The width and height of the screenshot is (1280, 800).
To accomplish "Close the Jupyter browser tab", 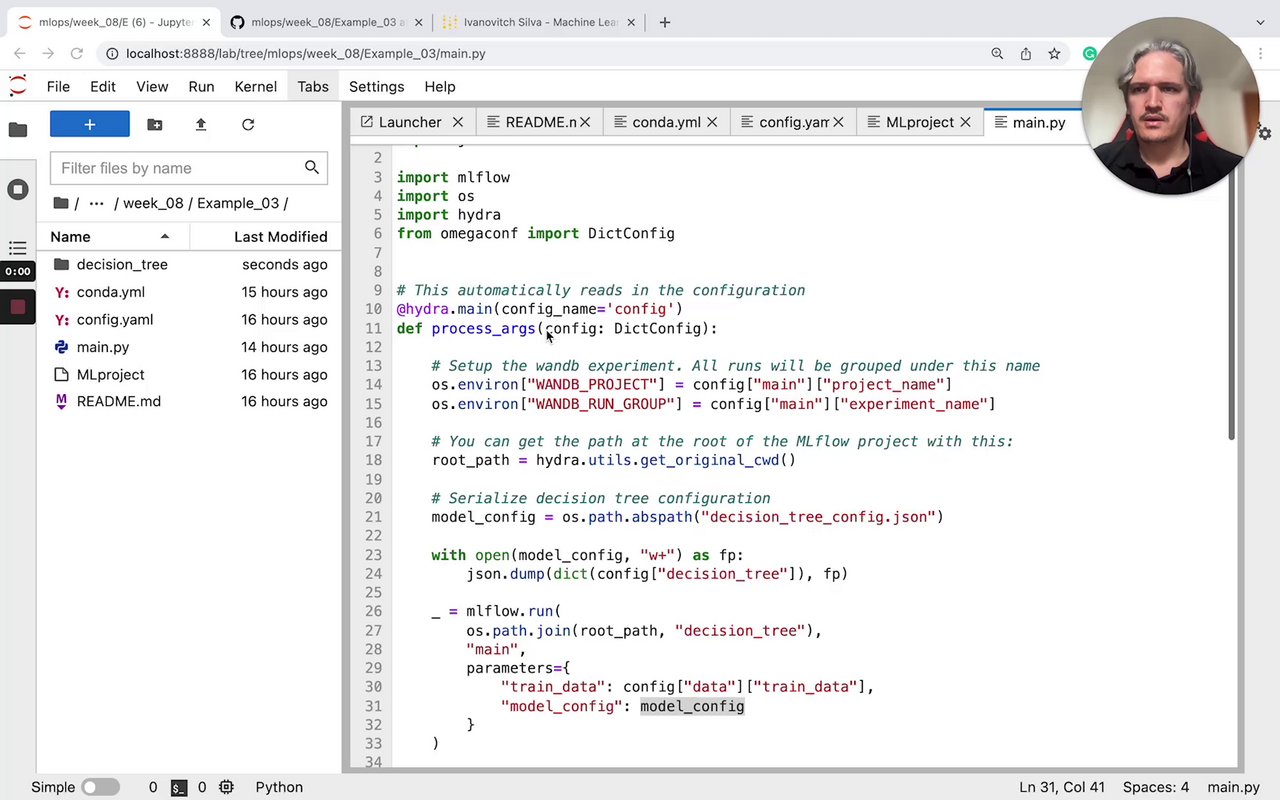I will pos(205,22).
